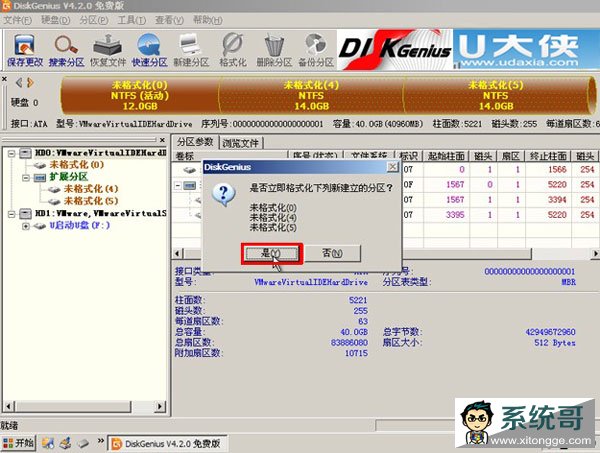Collapse the 扩展分区 tree node
Screen dimensions: 600x453
[26, 178]
